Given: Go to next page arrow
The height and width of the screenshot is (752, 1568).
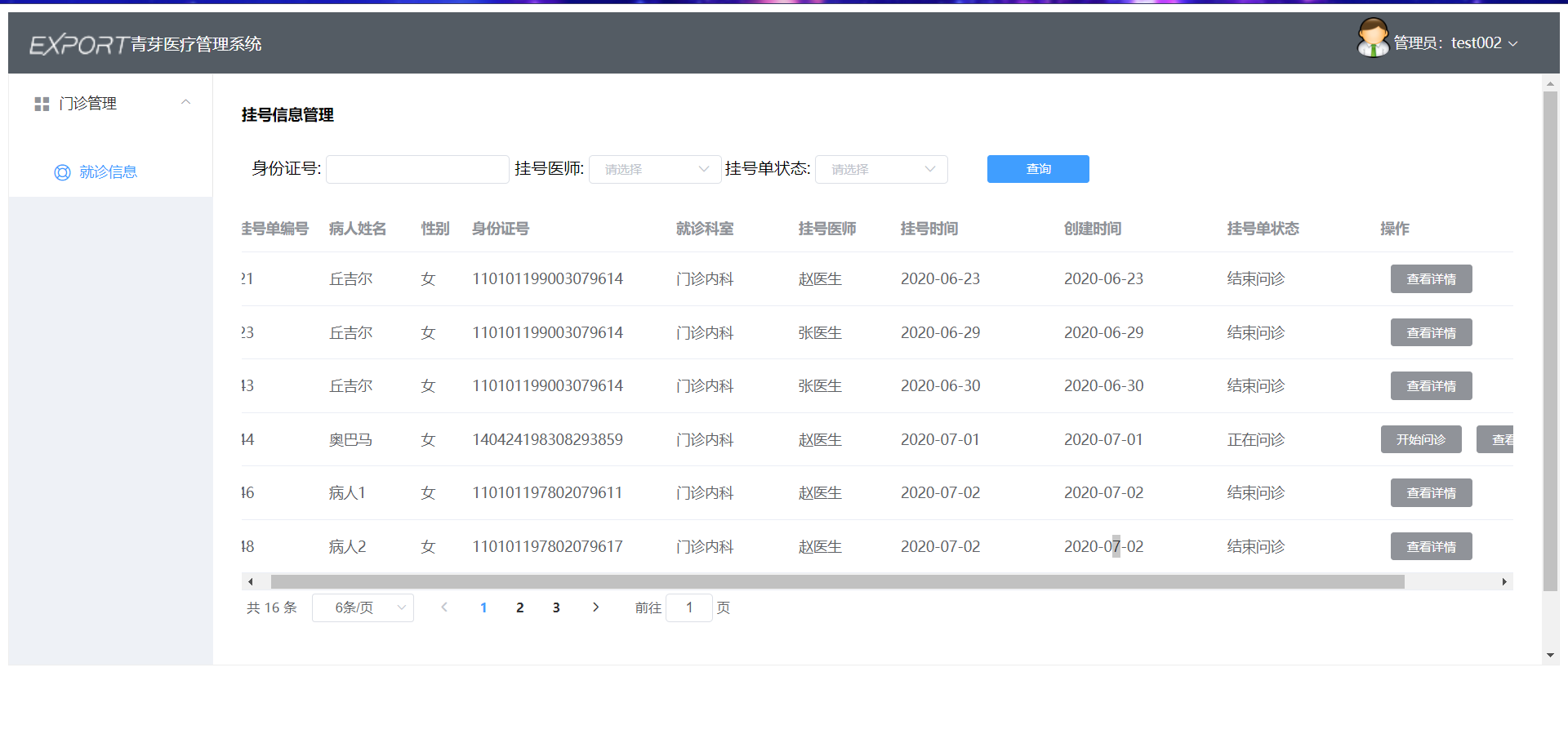Looking at the screenshot, I should (x=596, y=607).
